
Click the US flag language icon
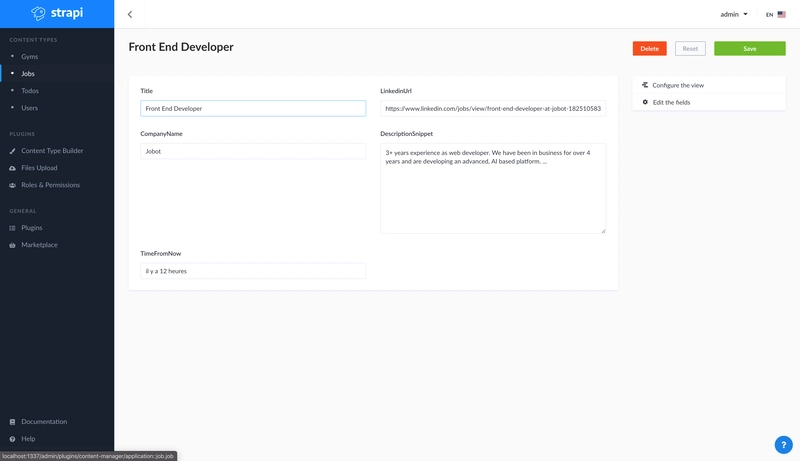782,14
